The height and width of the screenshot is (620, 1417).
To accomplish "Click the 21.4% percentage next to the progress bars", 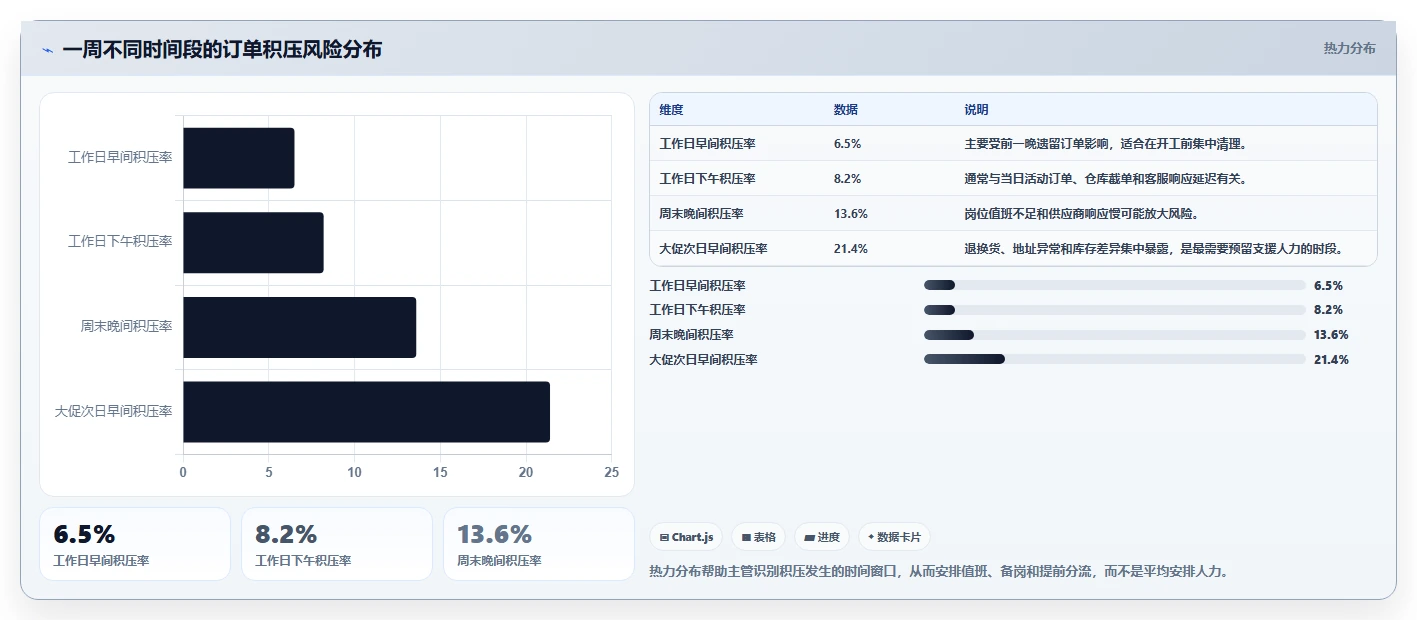I will (x=1331, y=360).
